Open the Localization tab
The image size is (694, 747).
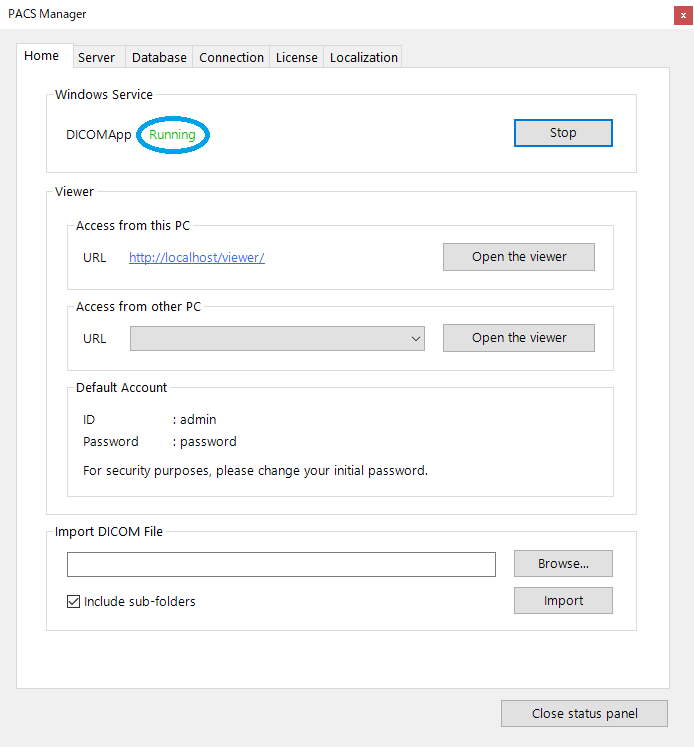pyautogui.click(x=363, y=57)
